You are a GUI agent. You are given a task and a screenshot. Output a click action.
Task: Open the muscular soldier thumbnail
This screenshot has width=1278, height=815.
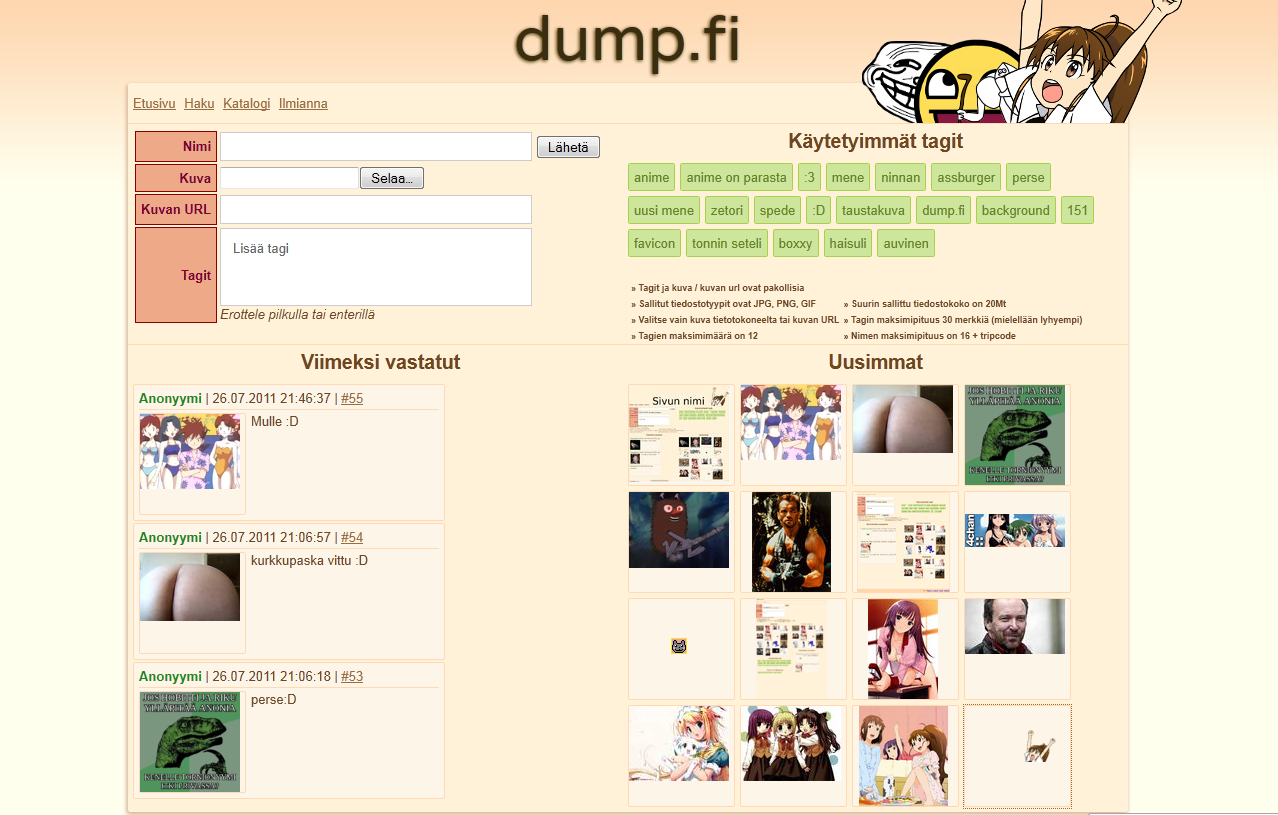click(792, 541)
